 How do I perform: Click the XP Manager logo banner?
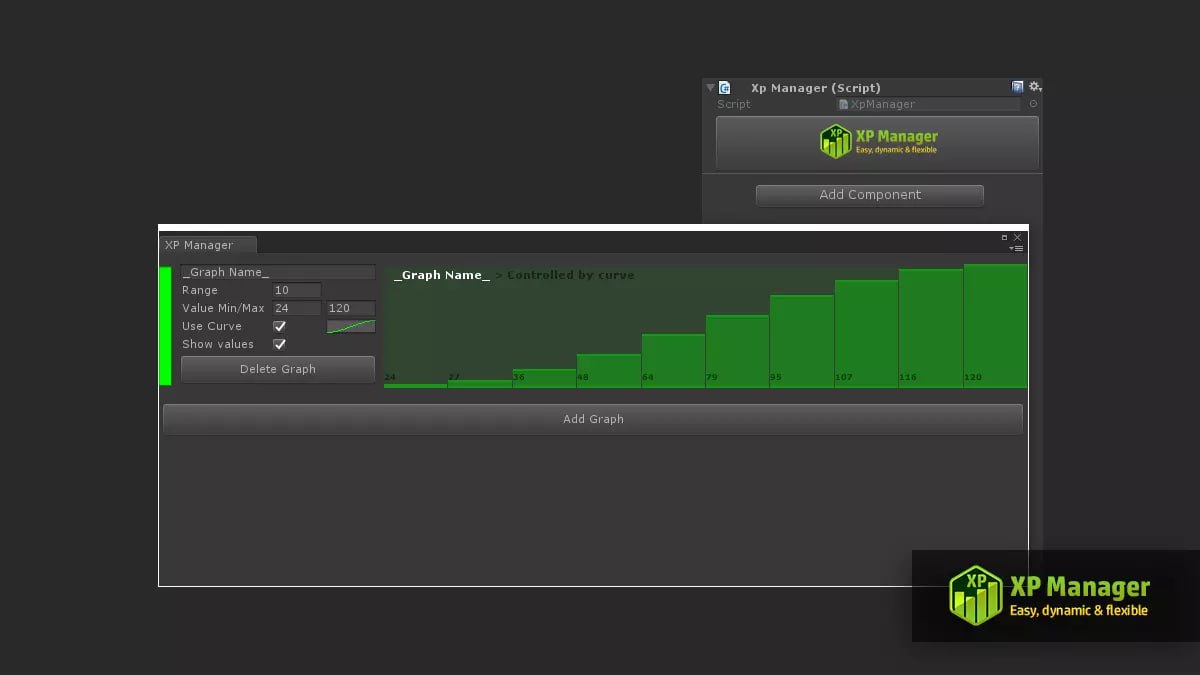pyautogui.click(x=877, y=142)
